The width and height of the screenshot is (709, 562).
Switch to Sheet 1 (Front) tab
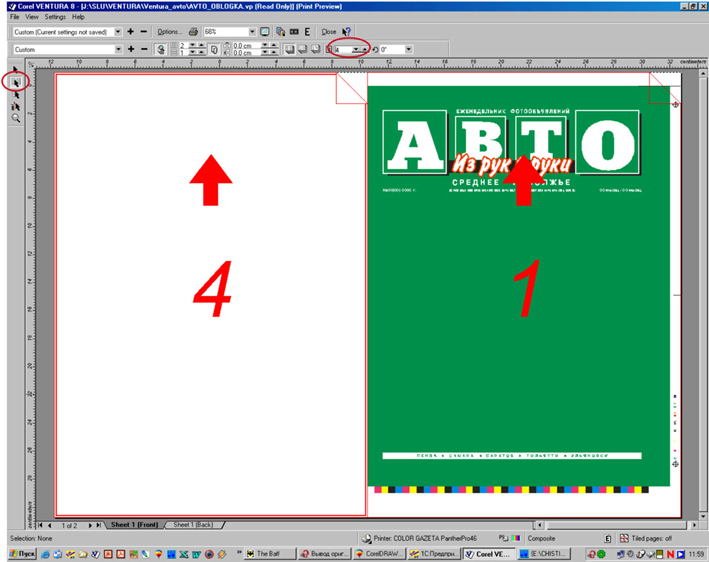(134, 525)
